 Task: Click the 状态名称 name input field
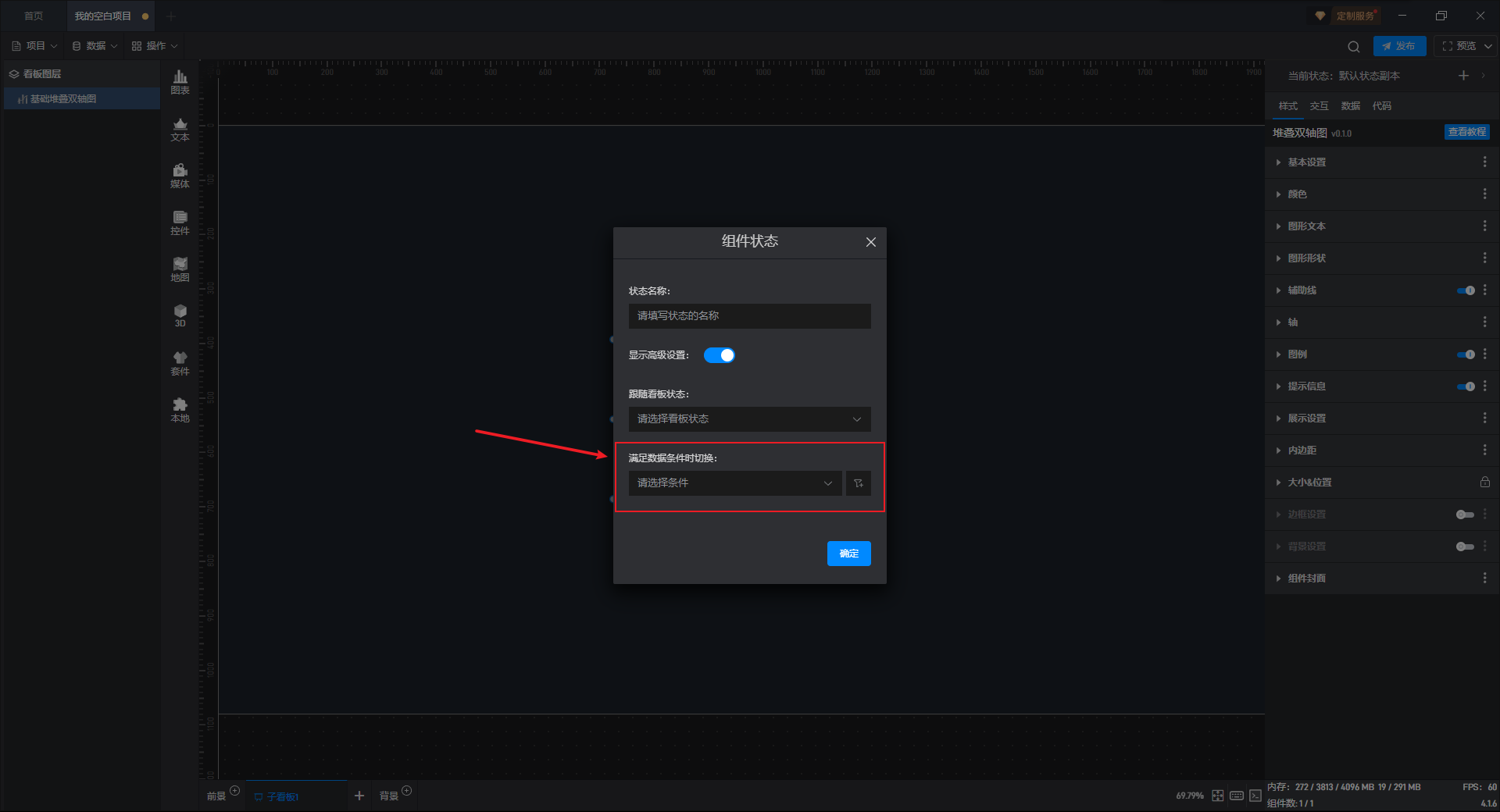click(749, 316)
